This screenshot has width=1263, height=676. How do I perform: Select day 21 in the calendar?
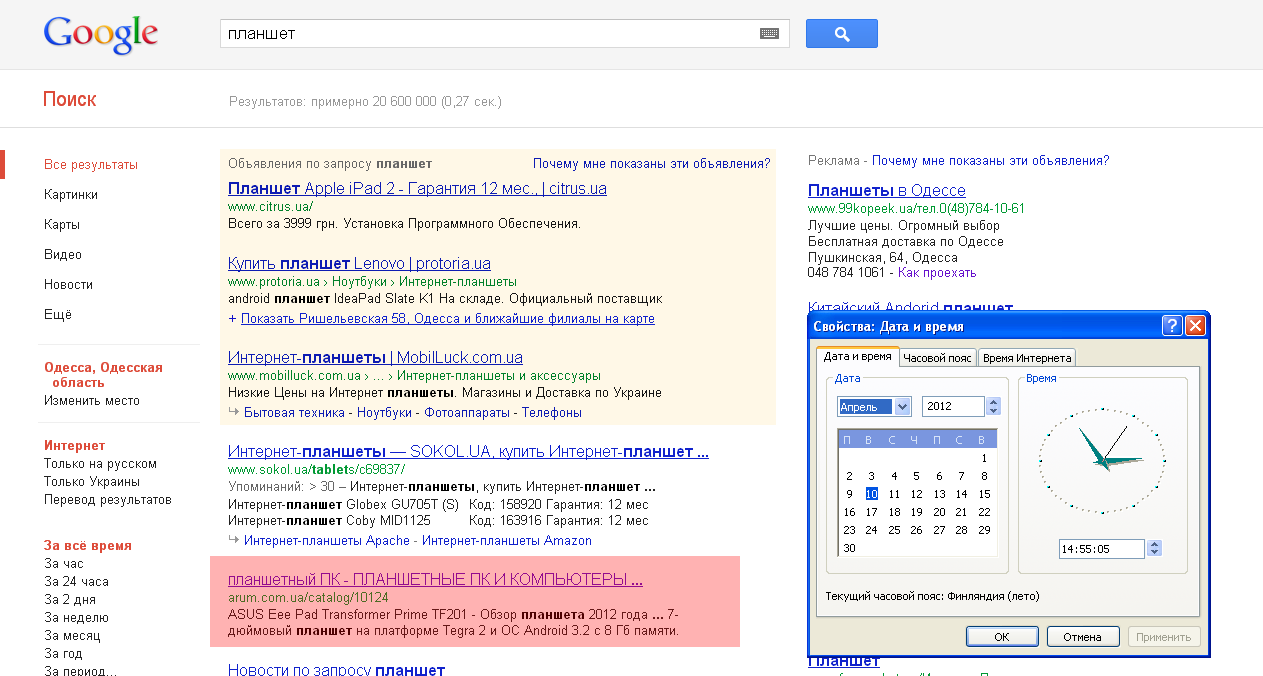pyautogui.click(x=961, y=512)
